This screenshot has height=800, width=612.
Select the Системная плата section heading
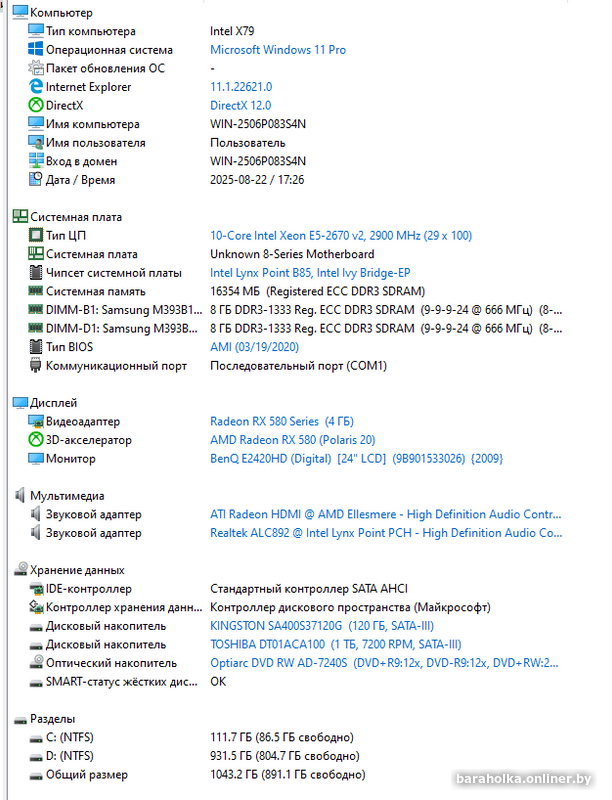tap(76, 217)
